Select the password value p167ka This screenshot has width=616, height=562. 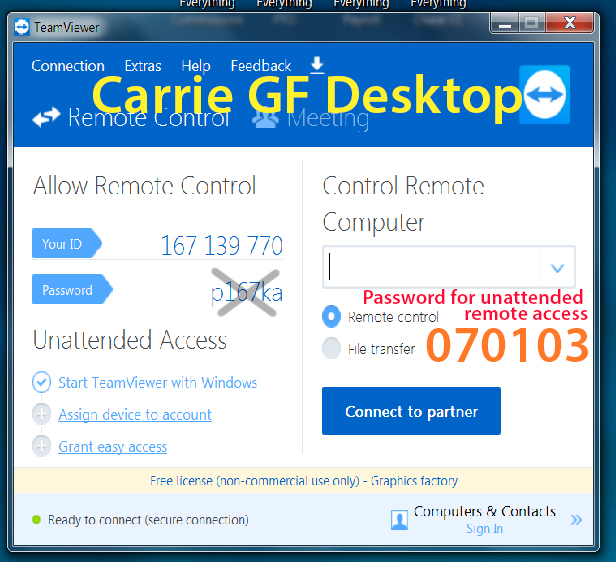coord(247,293)
